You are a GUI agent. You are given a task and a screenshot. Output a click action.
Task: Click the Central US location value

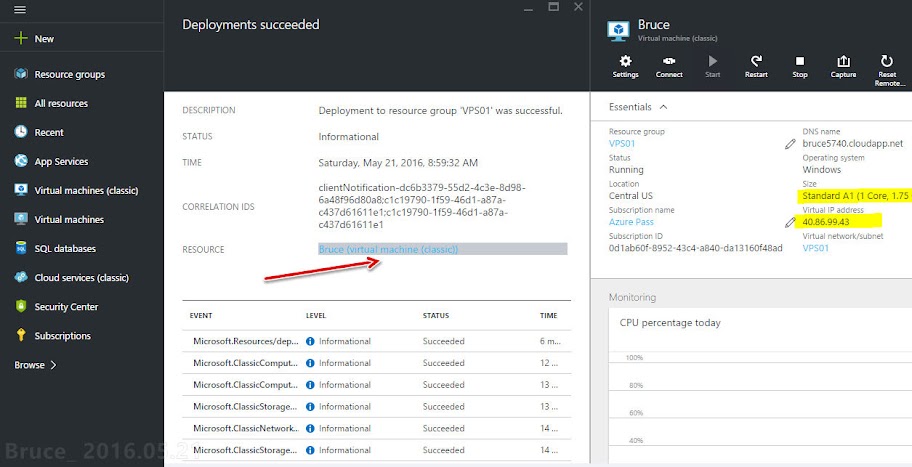coord(630,195)
